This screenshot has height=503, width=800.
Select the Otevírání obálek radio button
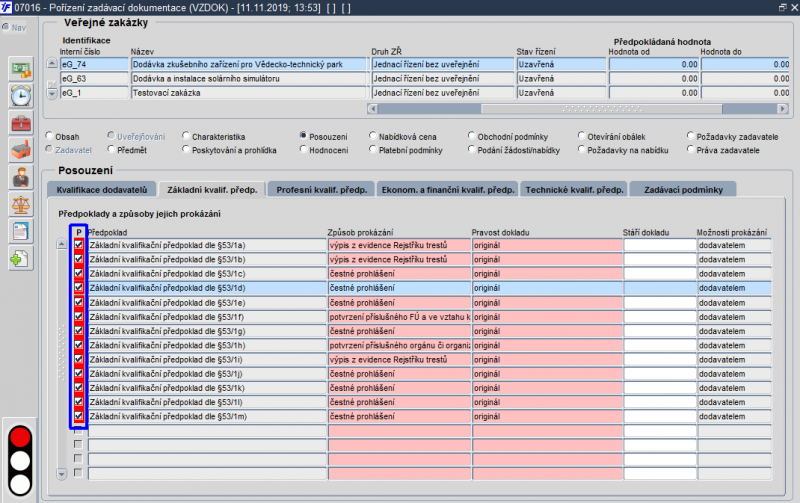[x=581, y=136]
